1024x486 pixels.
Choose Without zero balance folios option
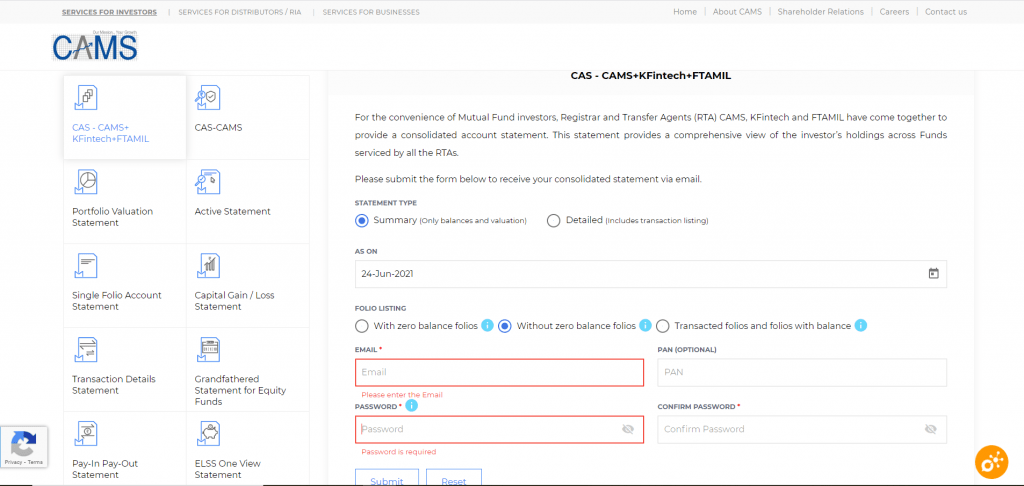click(504, 326)
